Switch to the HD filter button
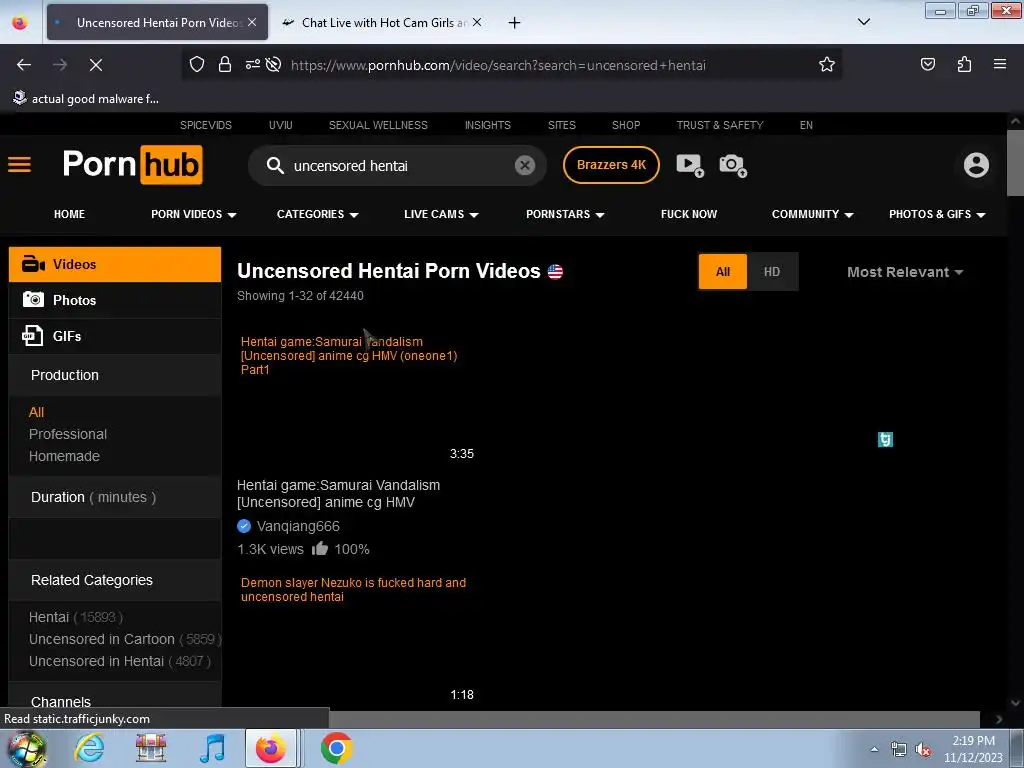The width and height of the screenshot is (1024, 768). pos(772,272)
